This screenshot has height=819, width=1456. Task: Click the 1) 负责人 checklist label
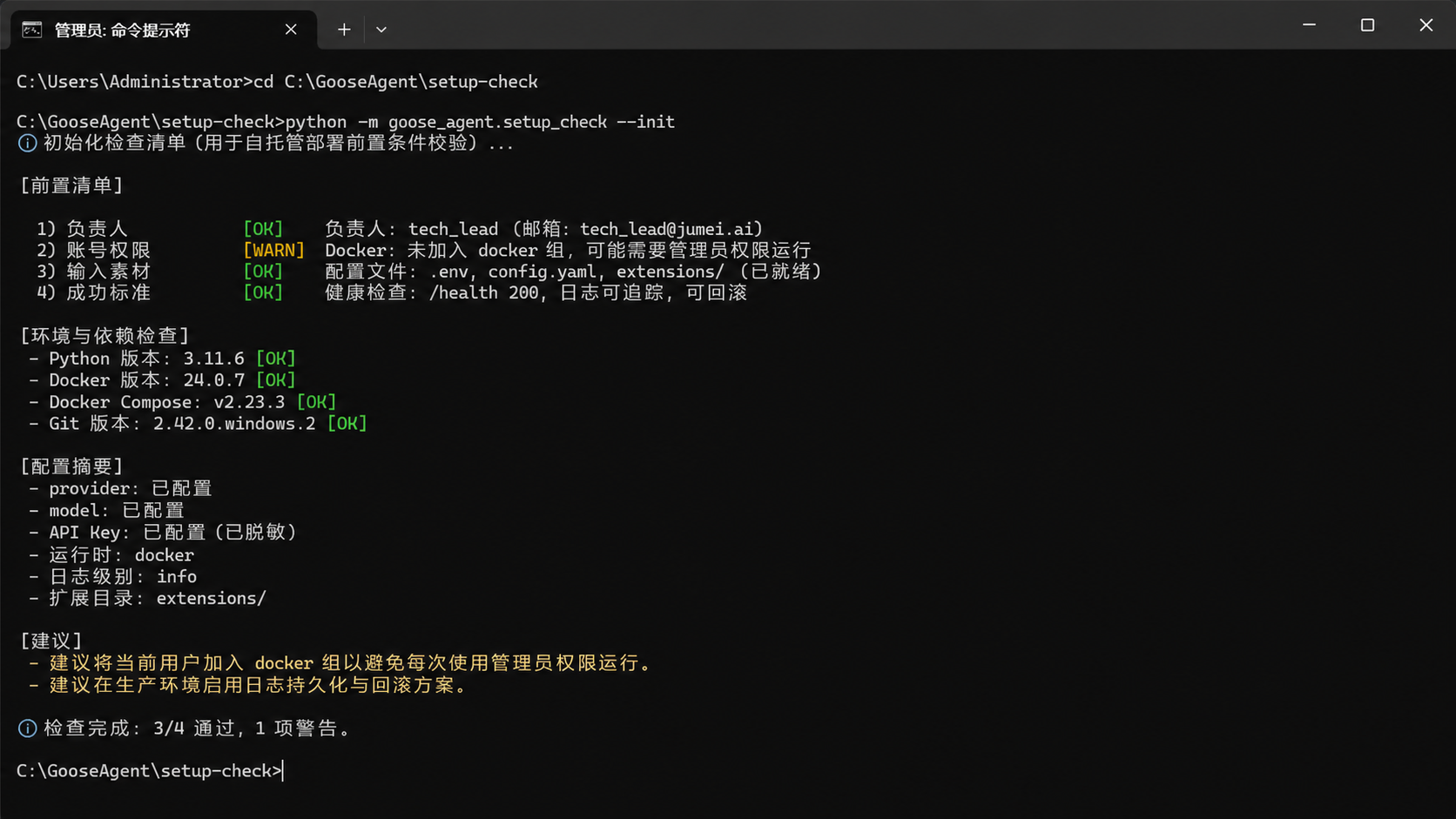[83, 229]
